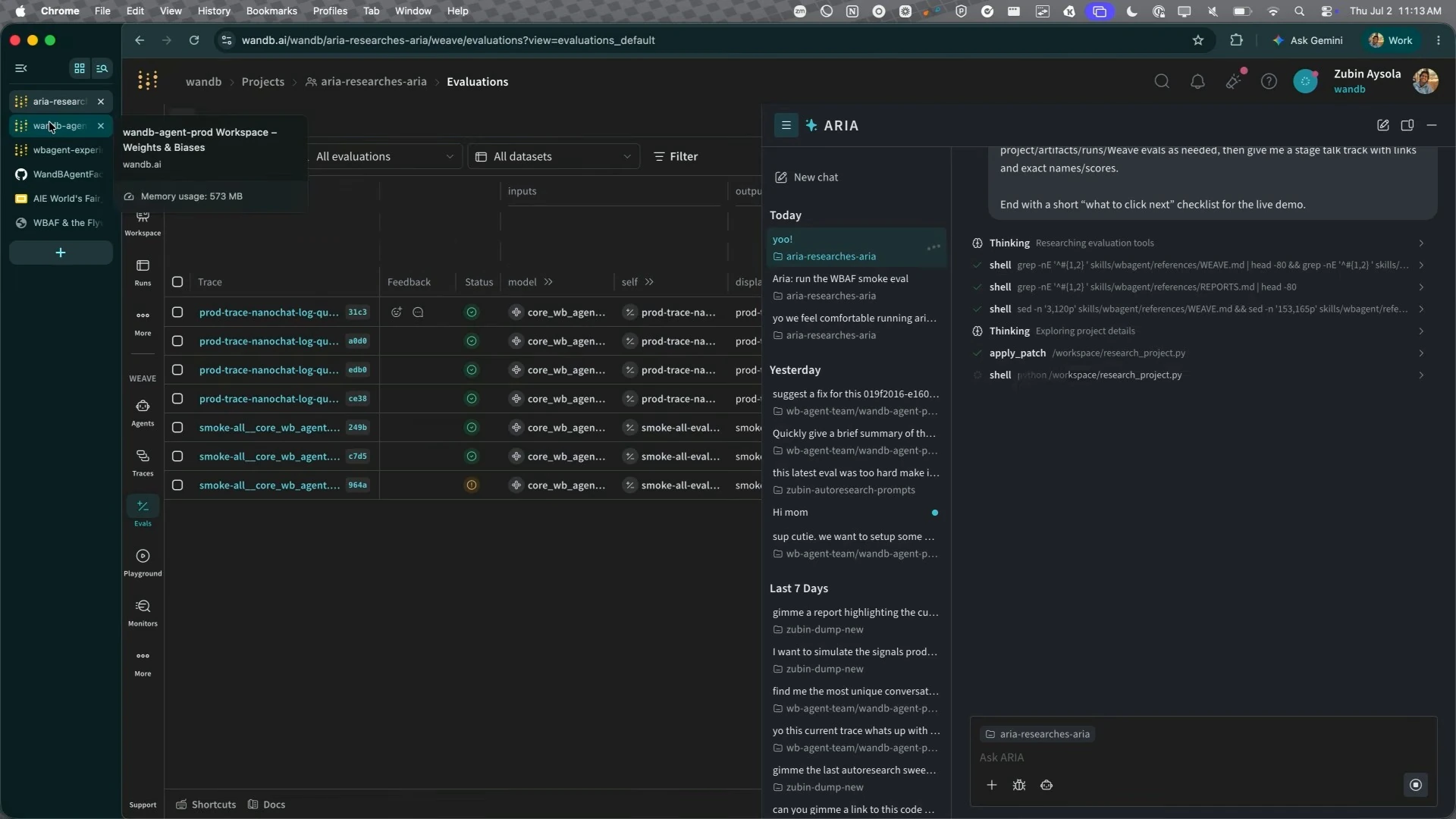Bookmark this page with star icon
This screenshot has width=1456, height=819.
(x=1198, y=40)
